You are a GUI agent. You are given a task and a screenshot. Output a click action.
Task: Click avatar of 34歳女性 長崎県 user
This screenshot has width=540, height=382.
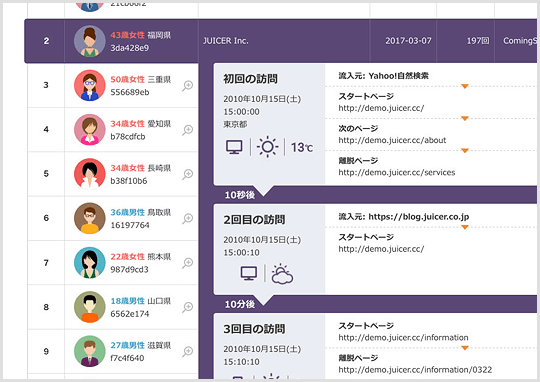90,174
